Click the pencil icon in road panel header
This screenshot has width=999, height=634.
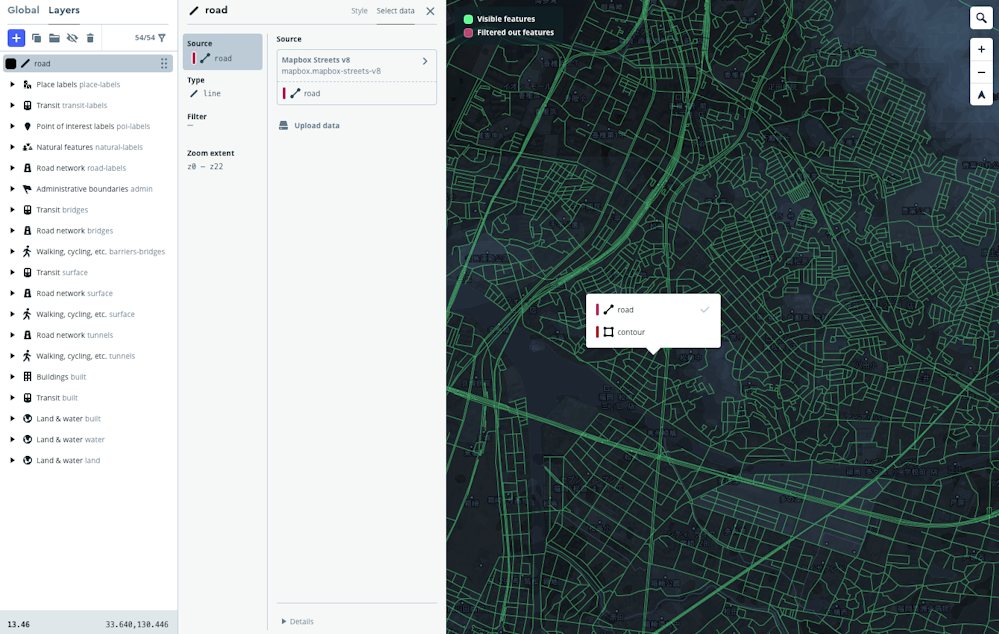pyautogui.click(x=194, y=10)
